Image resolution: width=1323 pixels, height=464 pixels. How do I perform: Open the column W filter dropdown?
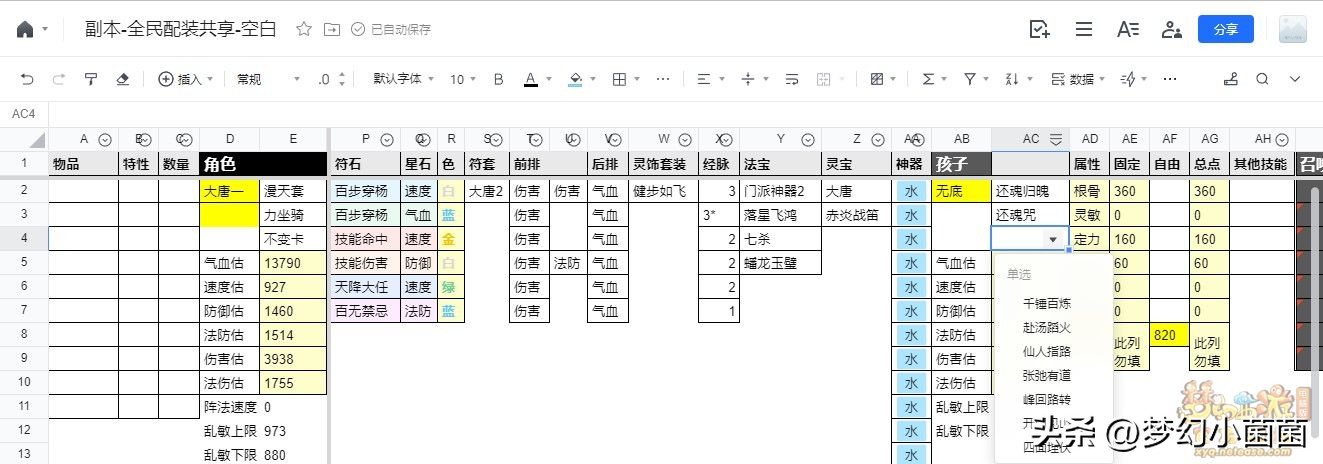(686, 139)
